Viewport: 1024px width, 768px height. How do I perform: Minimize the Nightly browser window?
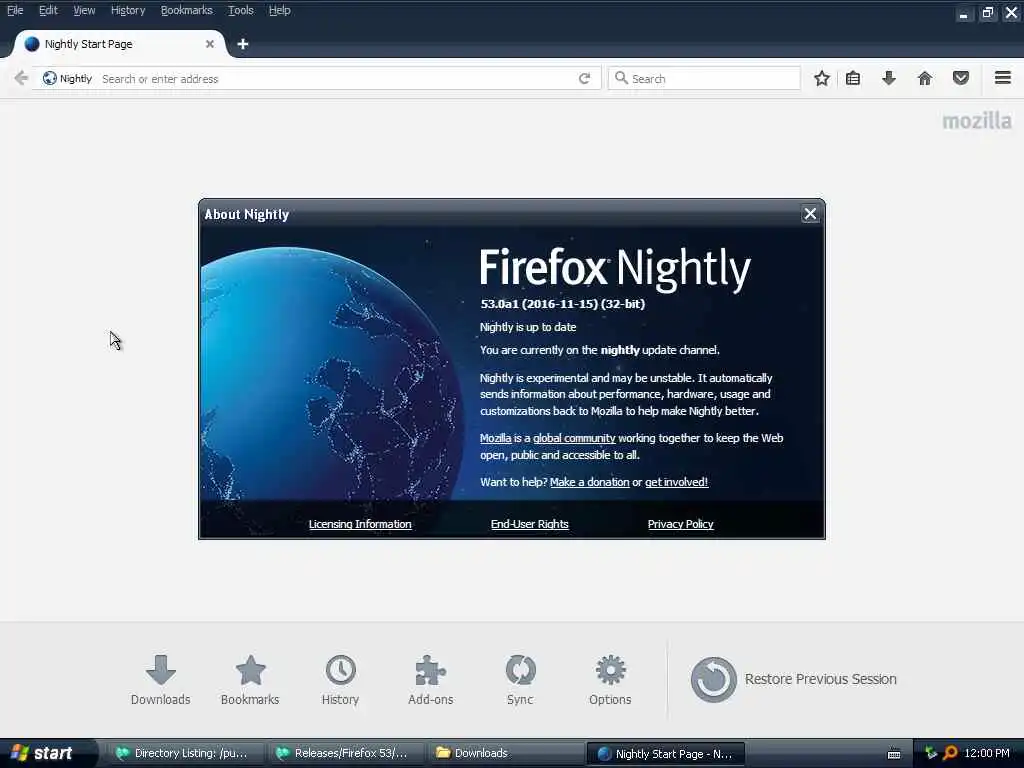point(963,13)
